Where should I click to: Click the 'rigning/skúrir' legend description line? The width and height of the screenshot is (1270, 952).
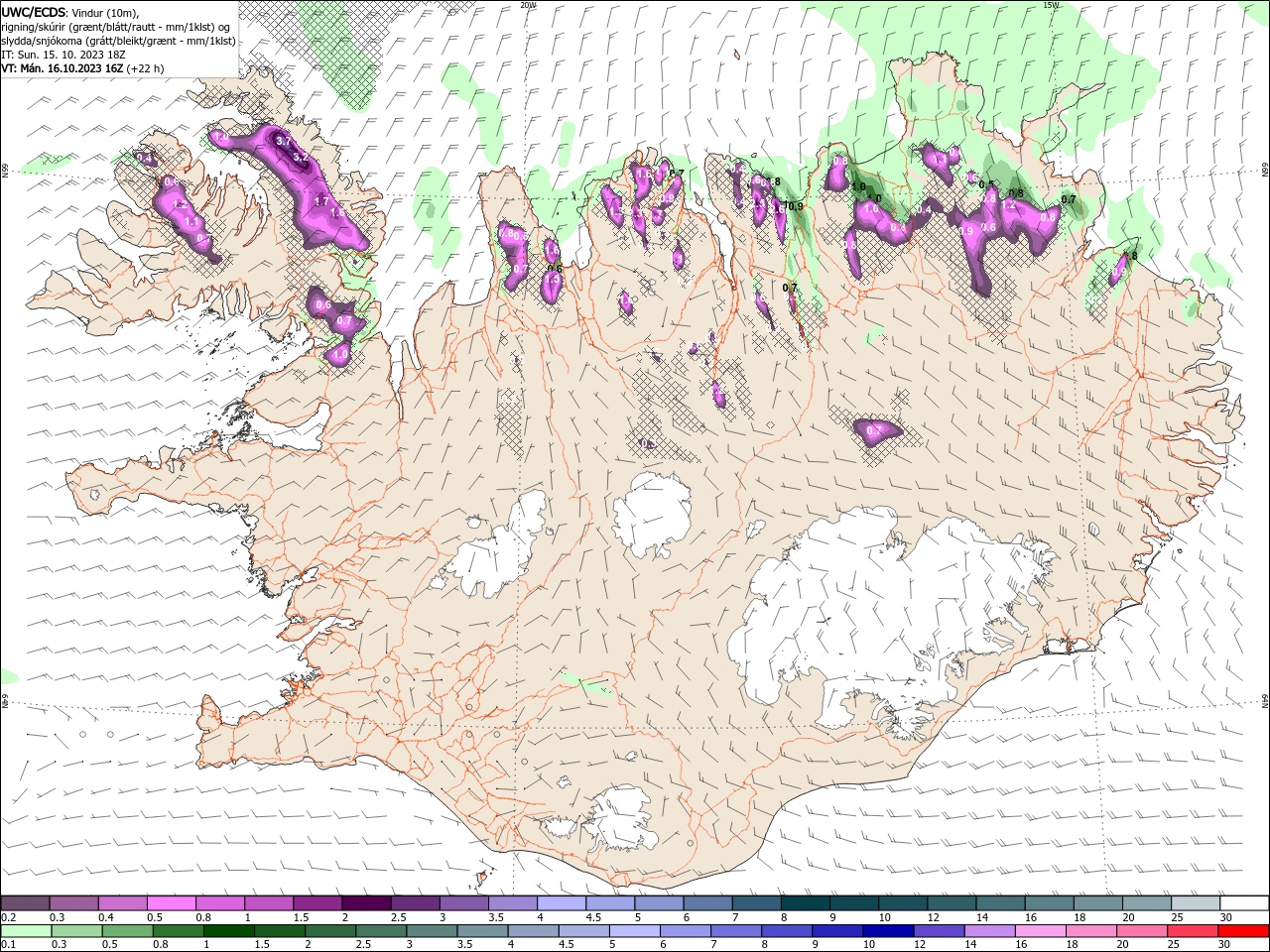pyautogui.click(x=117, y=26)
